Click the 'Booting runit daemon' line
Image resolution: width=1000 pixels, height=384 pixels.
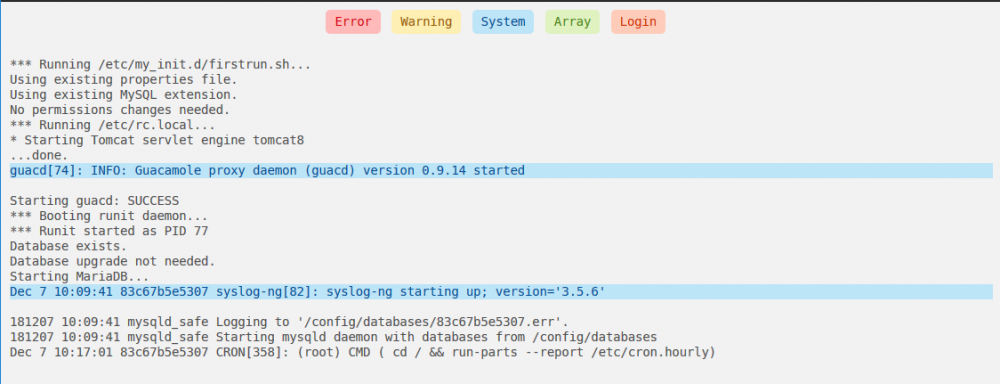click(108, 216)
